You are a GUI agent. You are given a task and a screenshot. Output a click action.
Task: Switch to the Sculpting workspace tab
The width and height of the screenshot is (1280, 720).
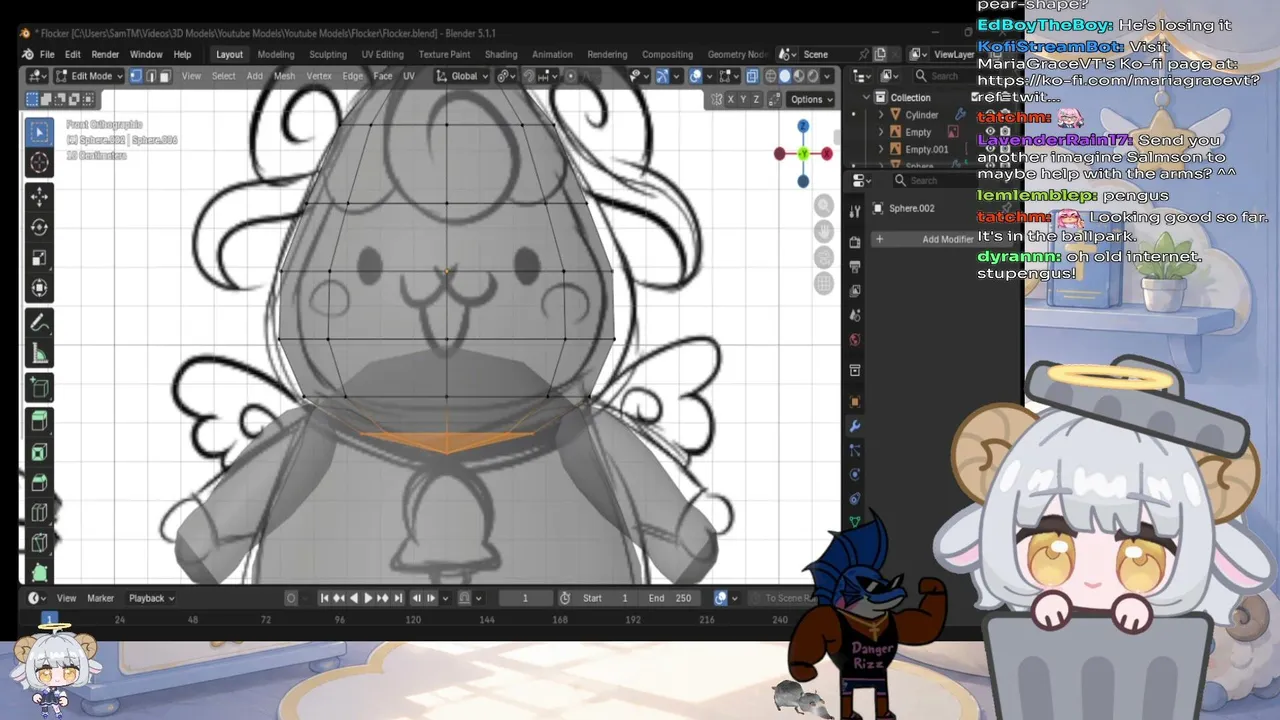click(328, 54)
